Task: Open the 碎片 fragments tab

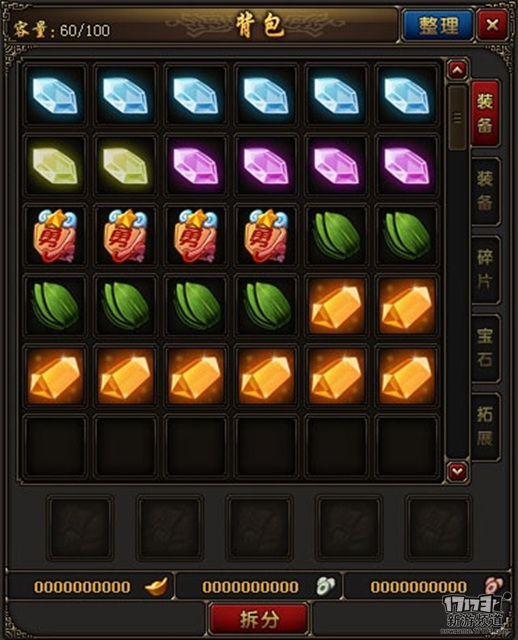Action: pos(485,269)
